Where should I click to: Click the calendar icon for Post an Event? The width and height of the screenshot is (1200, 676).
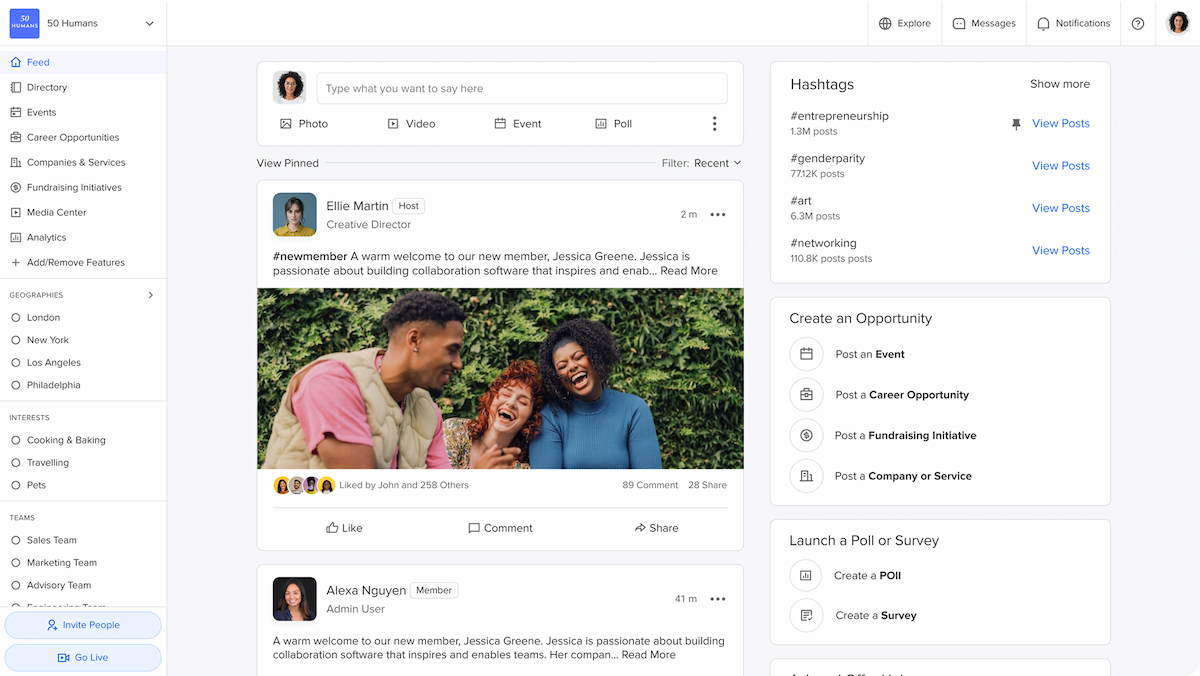(806, 354)
